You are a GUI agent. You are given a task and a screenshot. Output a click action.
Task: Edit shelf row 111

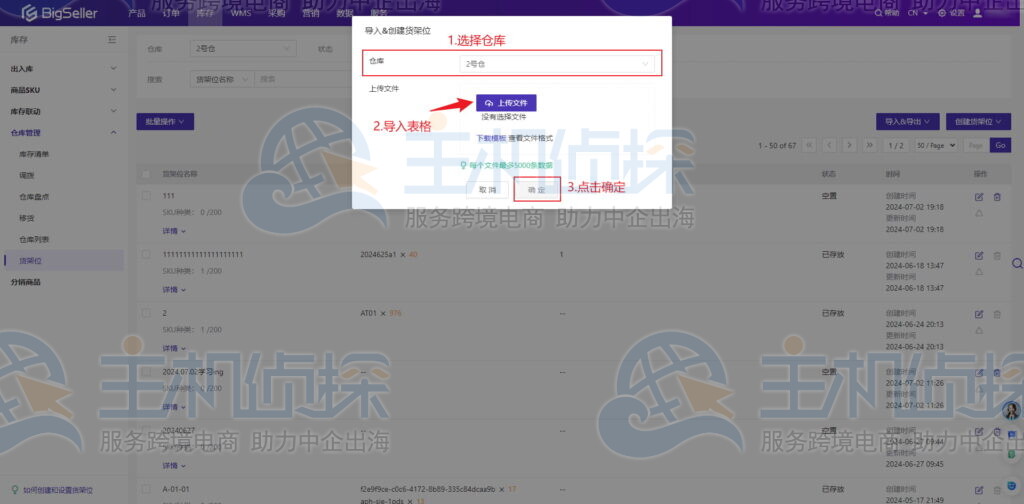point(979,197)
